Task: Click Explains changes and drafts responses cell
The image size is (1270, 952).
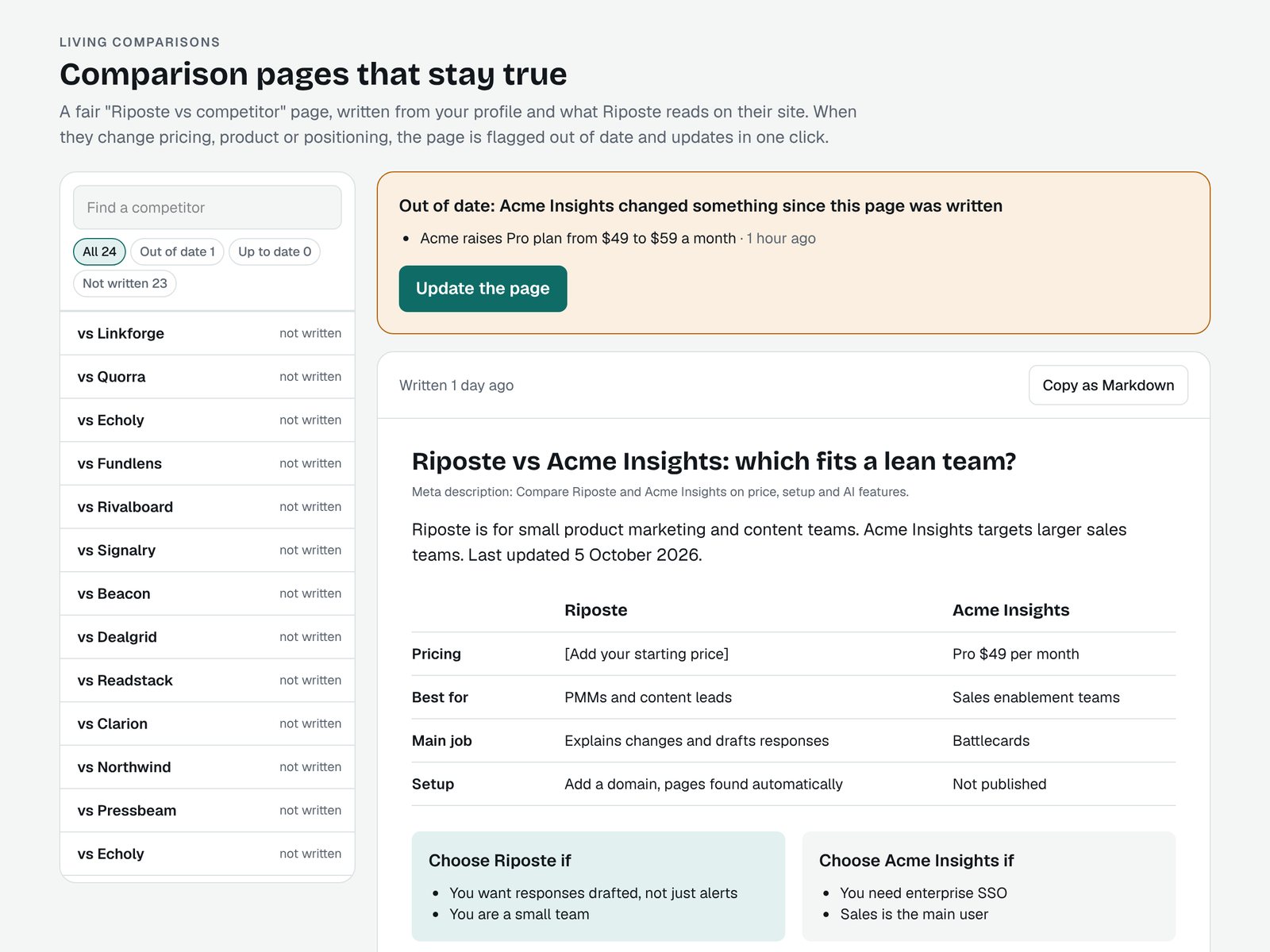Action: (x=696, y=740)
